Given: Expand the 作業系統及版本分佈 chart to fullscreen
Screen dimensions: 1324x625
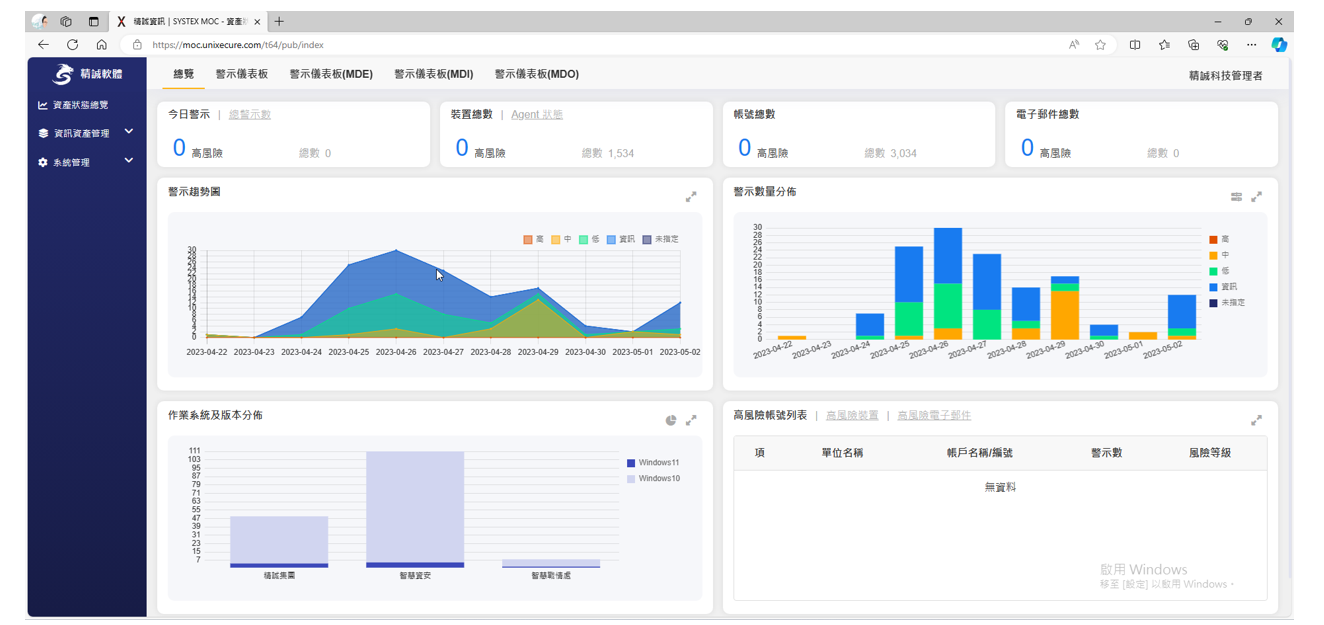Looking at the screenshot, I should (691, 420).
